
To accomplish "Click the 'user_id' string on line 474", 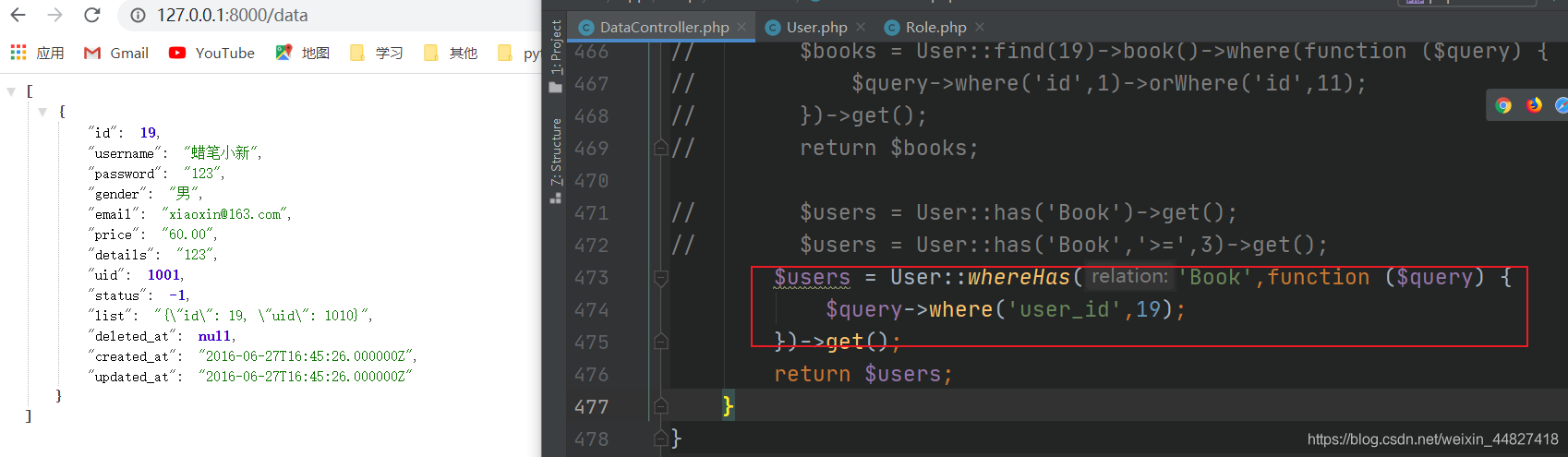I will pyautogui.click(x=1065, y=309).
